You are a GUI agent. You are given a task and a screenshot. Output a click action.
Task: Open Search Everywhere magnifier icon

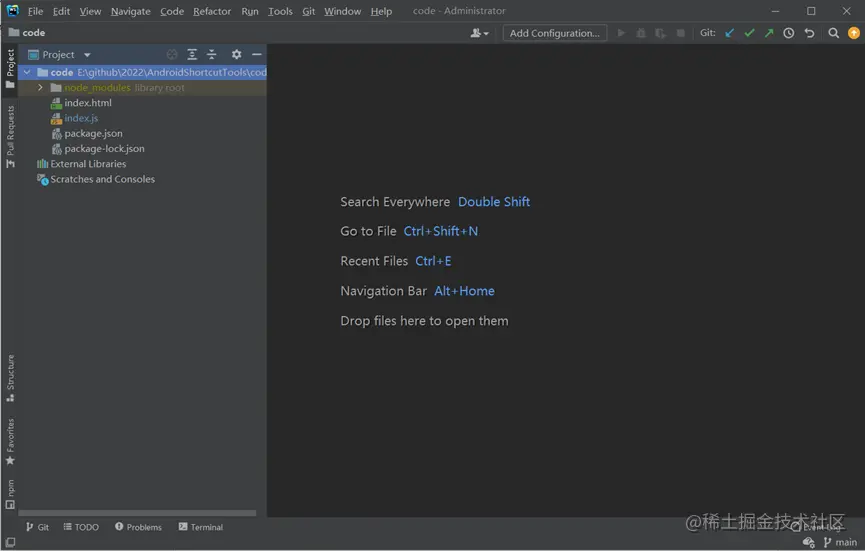[x=834, y=33]
